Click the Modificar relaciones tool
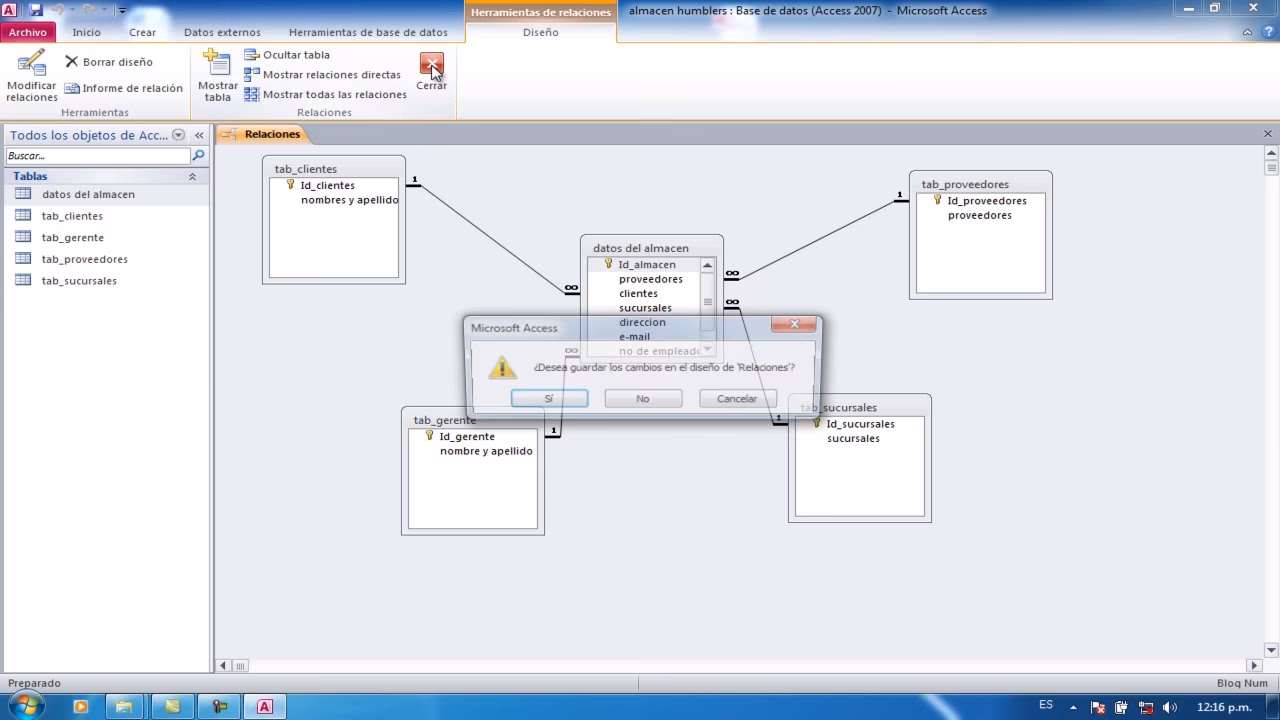This screenshot has width=1280, height=720. tap(32, 75)
